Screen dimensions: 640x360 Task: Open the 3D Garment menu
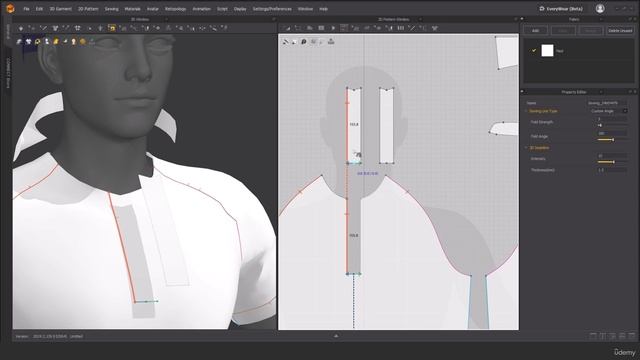coord(60,9)
